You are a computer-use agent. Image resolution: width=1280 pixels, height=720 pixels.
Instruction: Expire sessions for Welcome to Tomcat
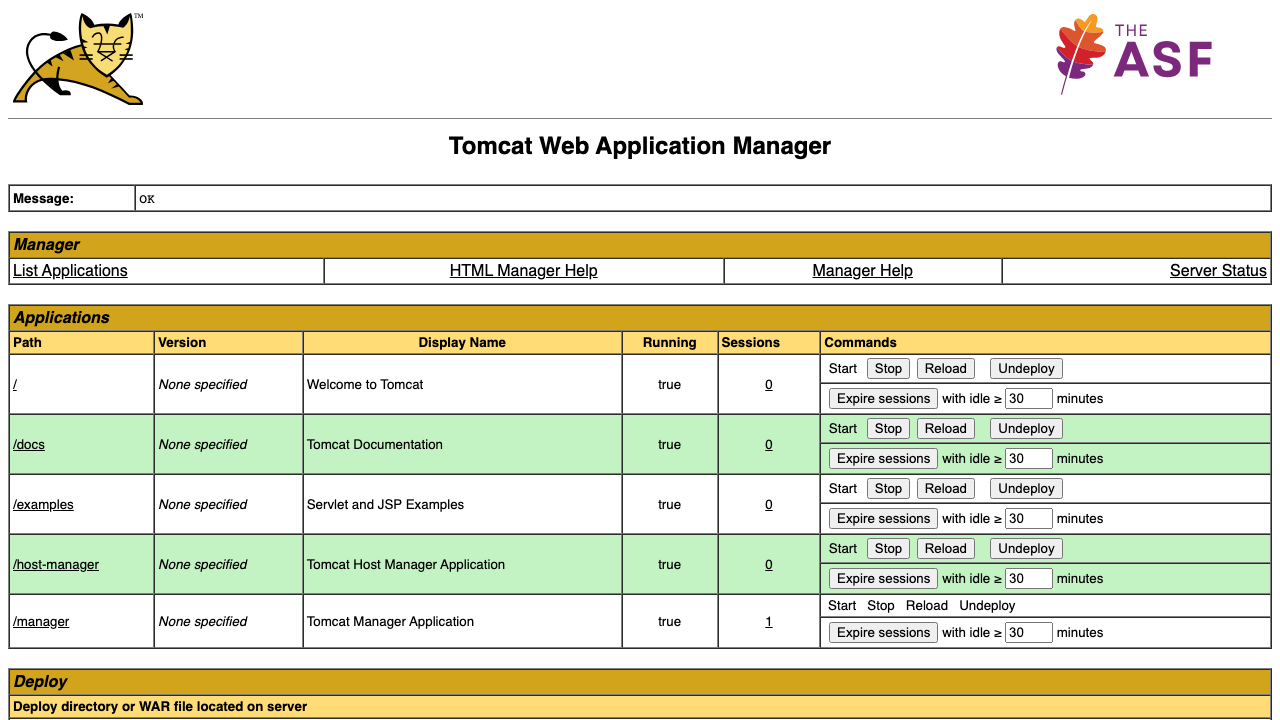[x=883, y=399]
